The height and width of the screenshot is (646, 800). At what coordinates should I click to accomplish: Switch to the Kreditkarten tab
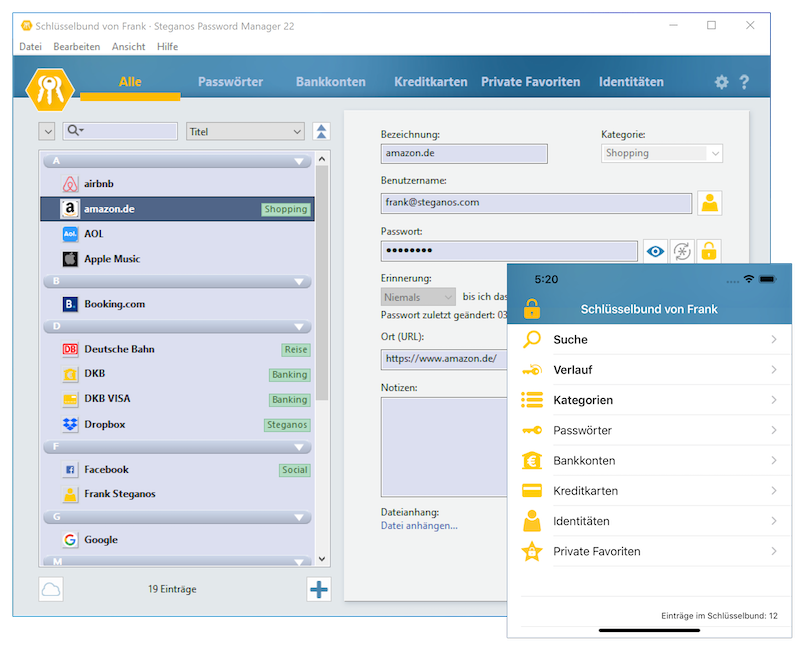(430, 82)
